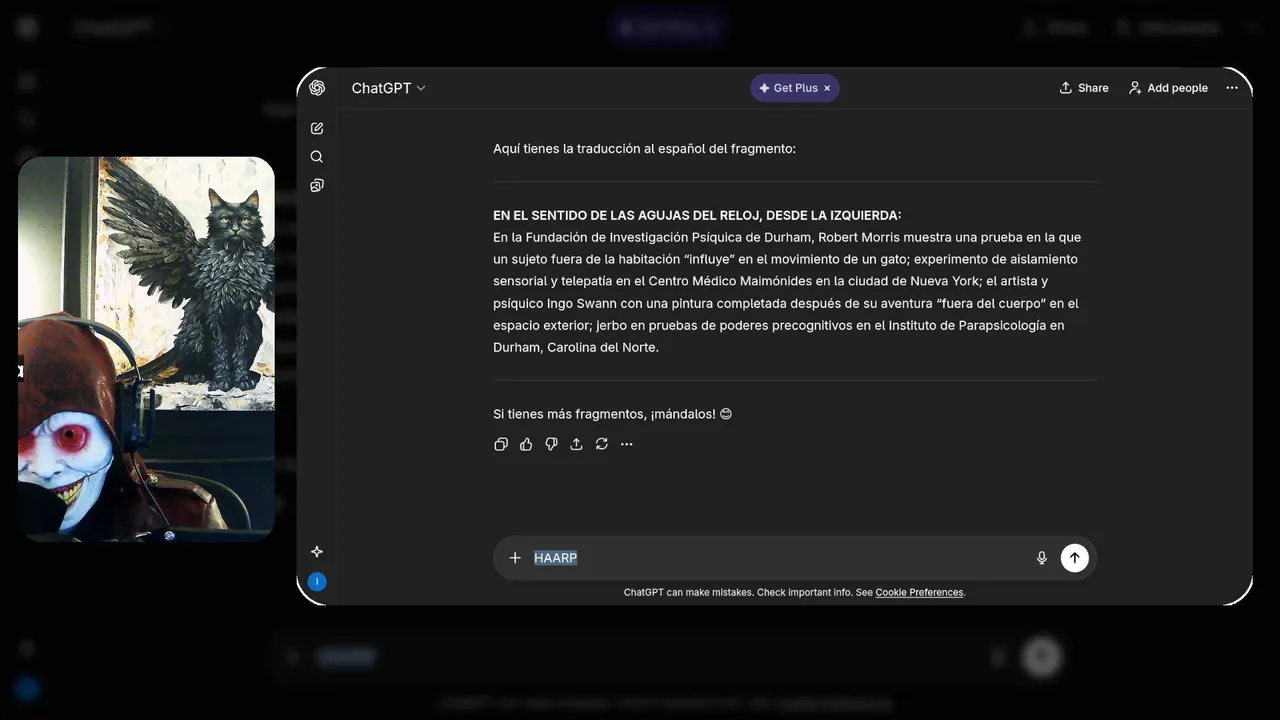Open the ChatGPT model selector dropdown
The width and height of the screenshot is (1280, 720).
pos(389,88)
